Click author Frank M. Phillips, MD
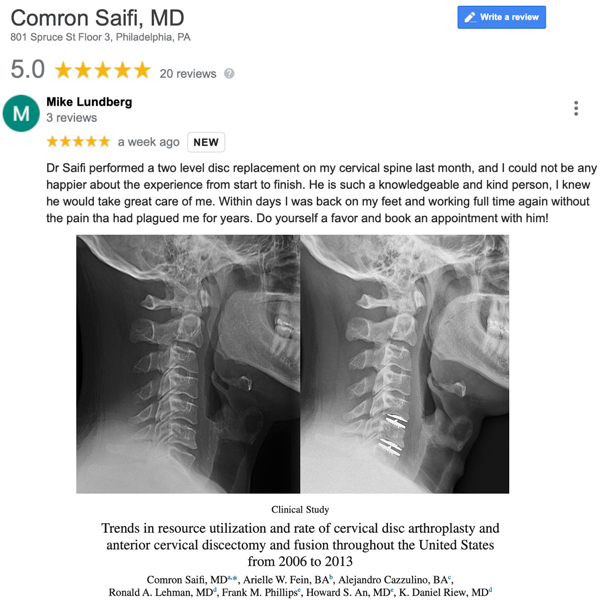600x600 pixels. pos(261,592)
